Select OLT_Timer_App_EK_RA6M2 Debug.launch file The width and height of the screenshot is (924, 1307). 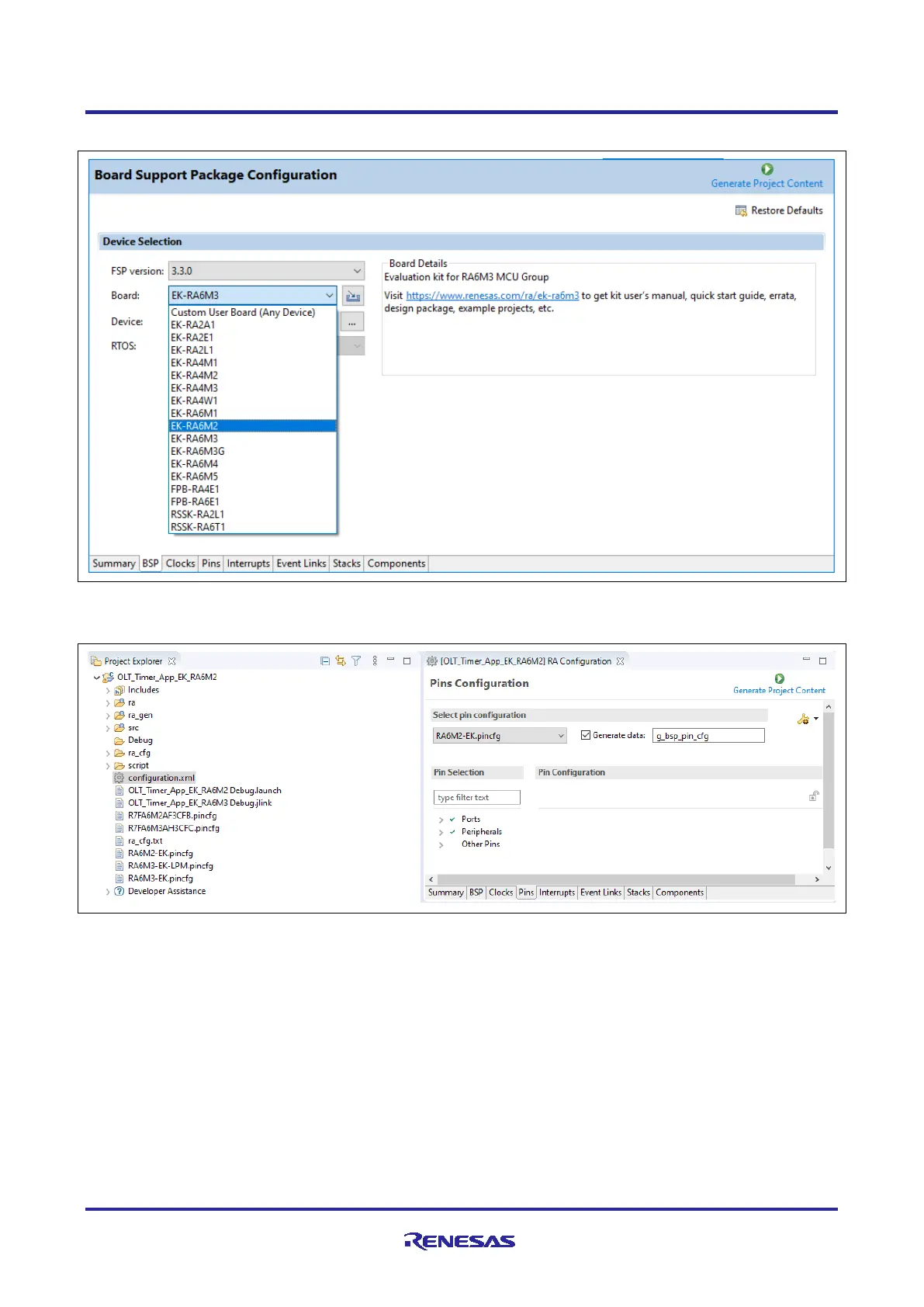(x=205, y=791)
